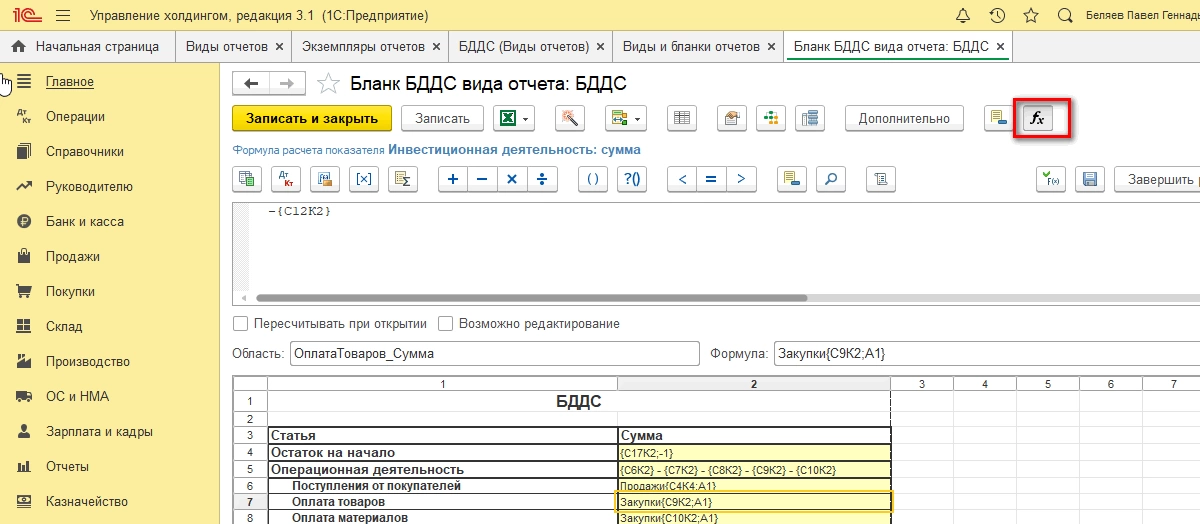
Task: Insert the division operator into the formula
Action: (x=541, y=179)
